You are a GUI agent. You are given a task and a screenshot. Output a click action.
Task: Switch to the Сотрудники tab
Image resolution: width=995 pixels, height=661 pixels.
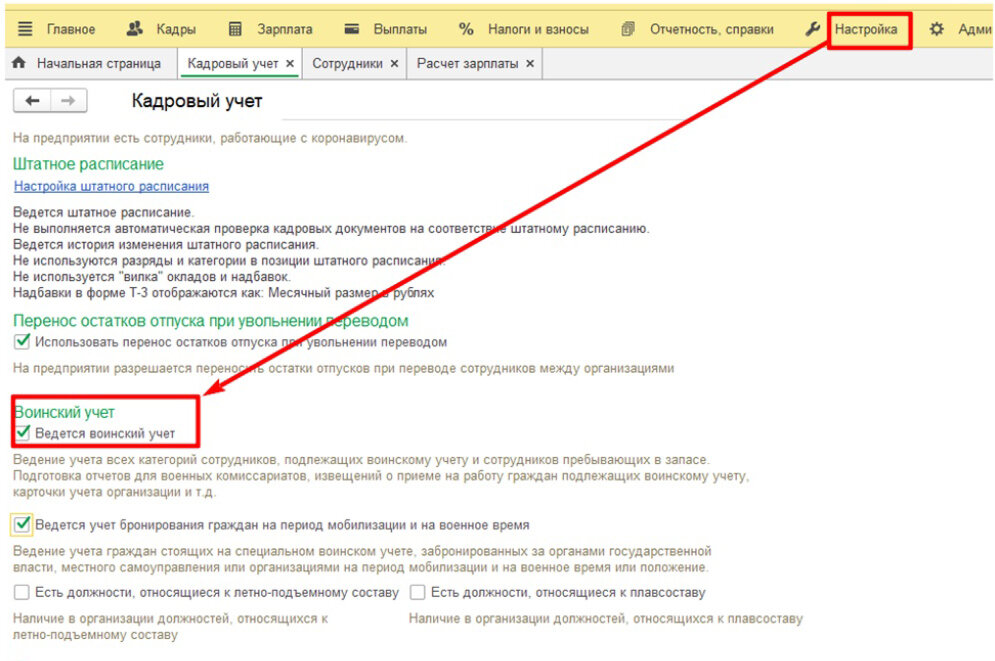click(x=347, y=63)
